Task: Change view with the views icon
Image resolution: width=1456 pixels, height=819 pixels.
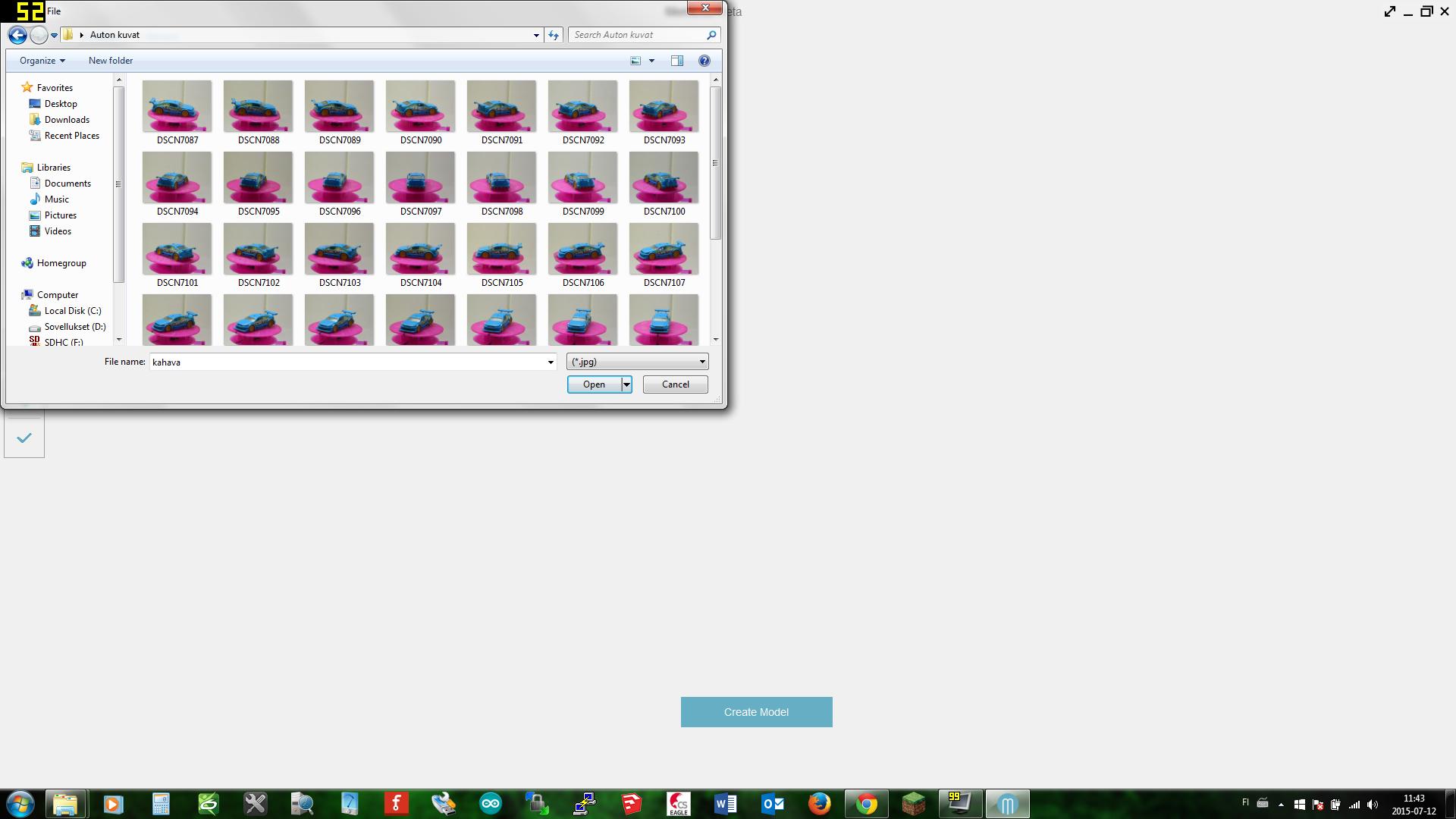Action: pyautogui.click(x=635, y=61)
